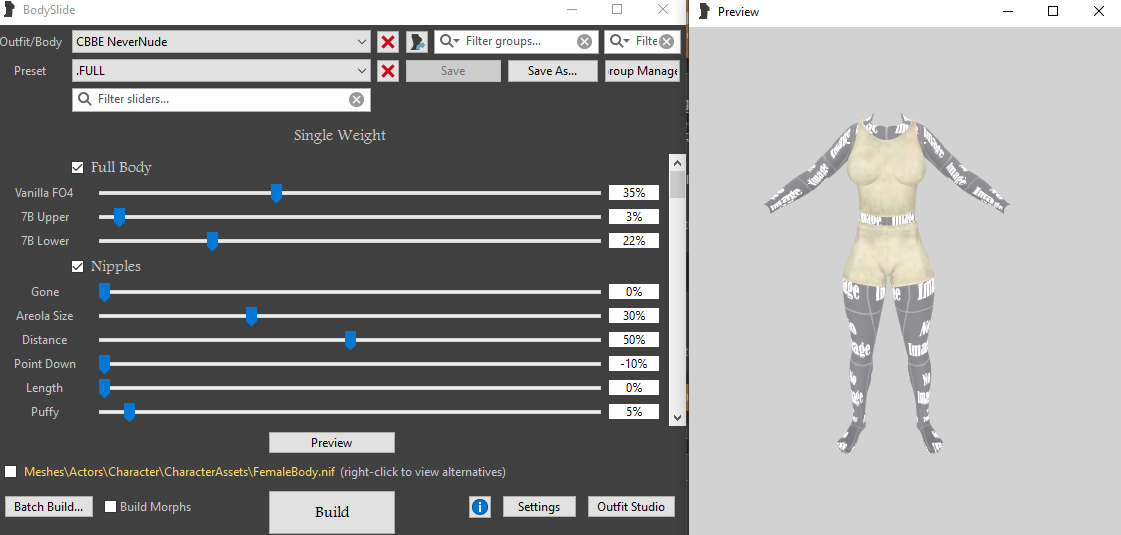
Task: Click the Distance slider handle
Action: point(350,340)
